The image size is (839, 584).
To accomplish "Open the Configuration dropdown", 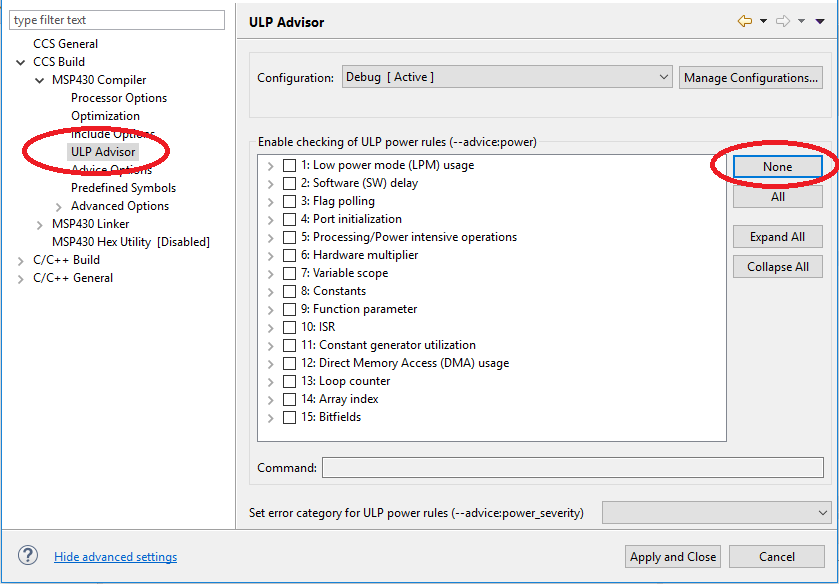I will tap(507, 77).
